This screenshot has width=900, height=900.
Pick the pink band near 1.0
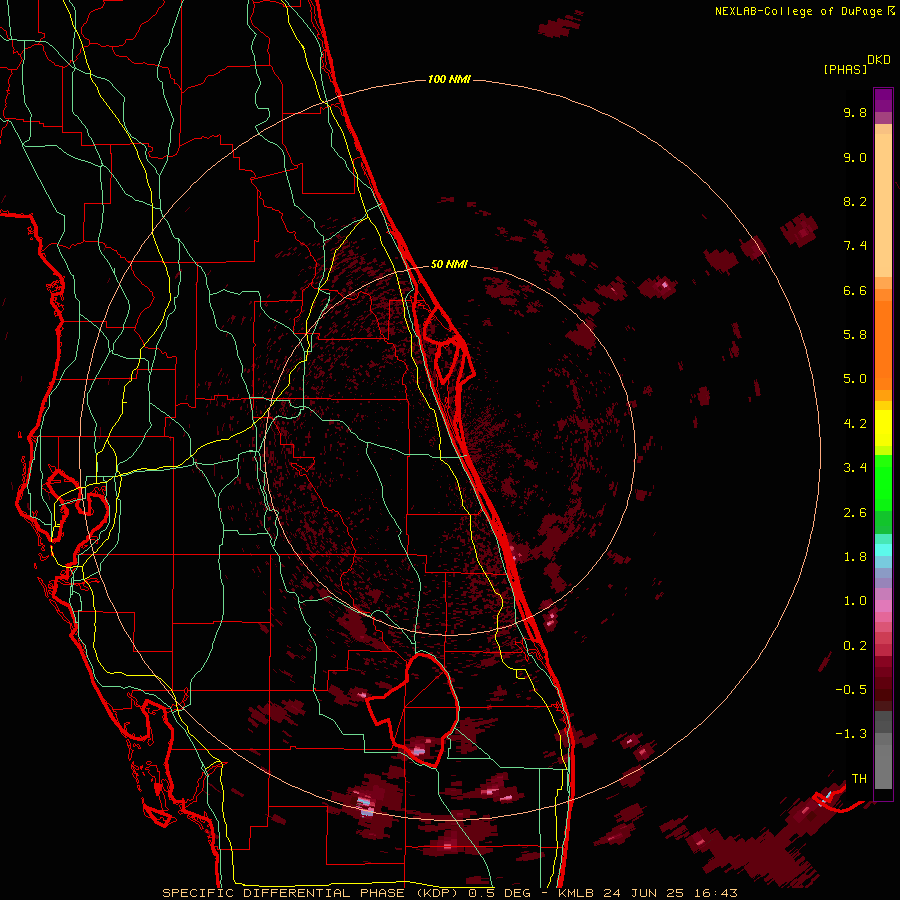883,606
